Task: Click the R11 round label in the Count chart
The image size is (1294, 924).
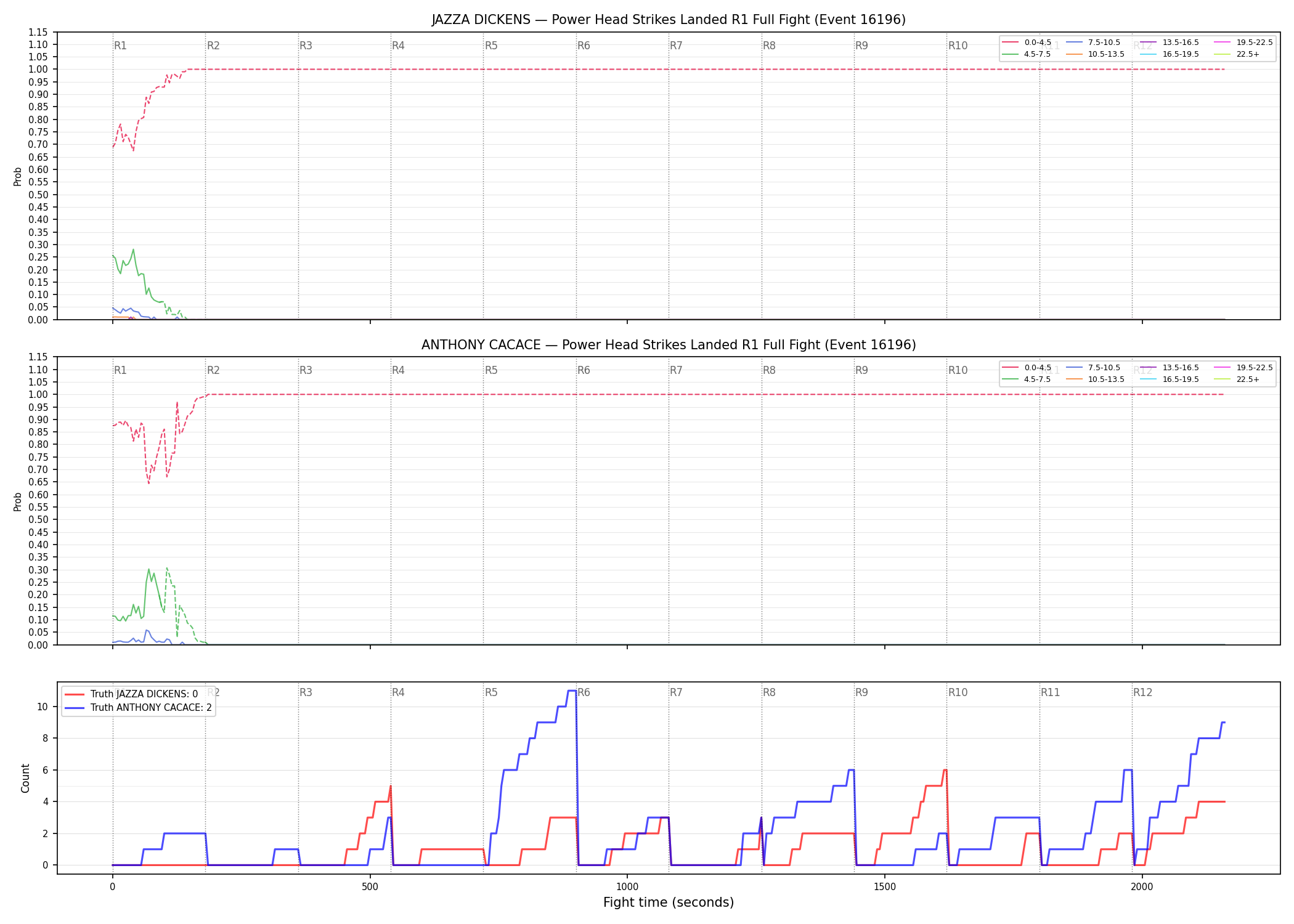Action: point(1050,692)
